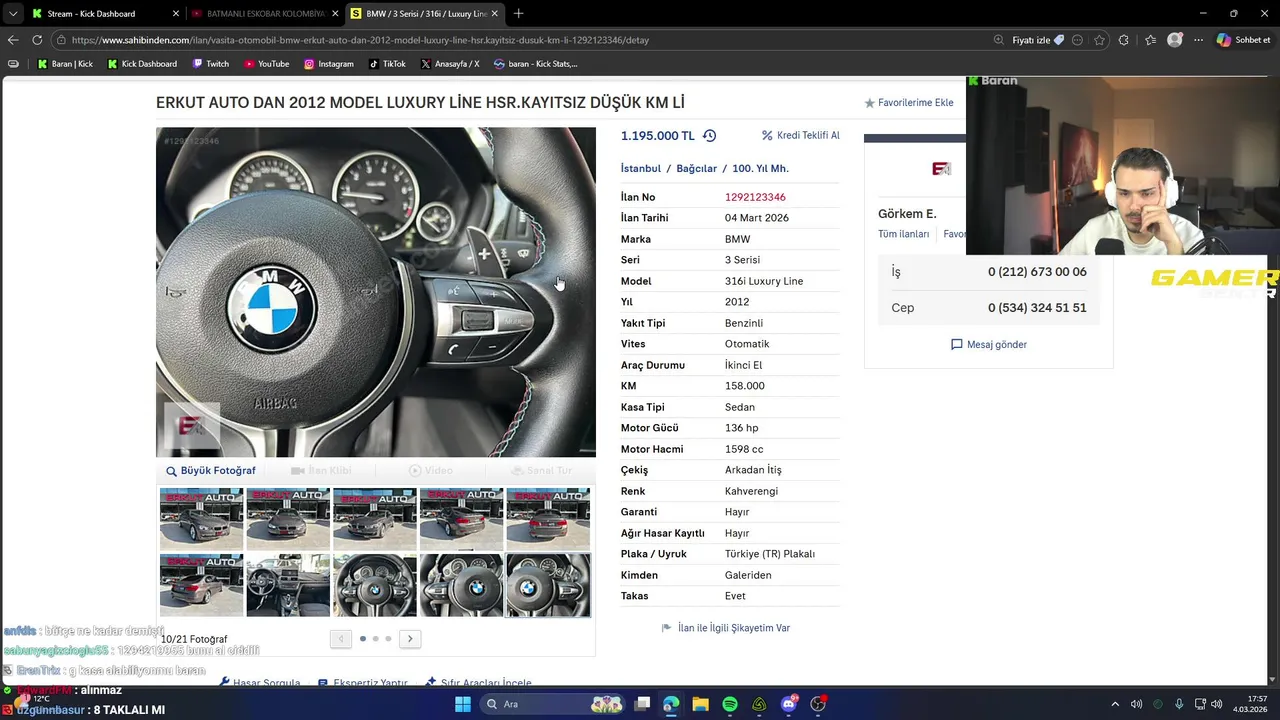
Task: Open Windows Start menu
Action: [463, 704]
